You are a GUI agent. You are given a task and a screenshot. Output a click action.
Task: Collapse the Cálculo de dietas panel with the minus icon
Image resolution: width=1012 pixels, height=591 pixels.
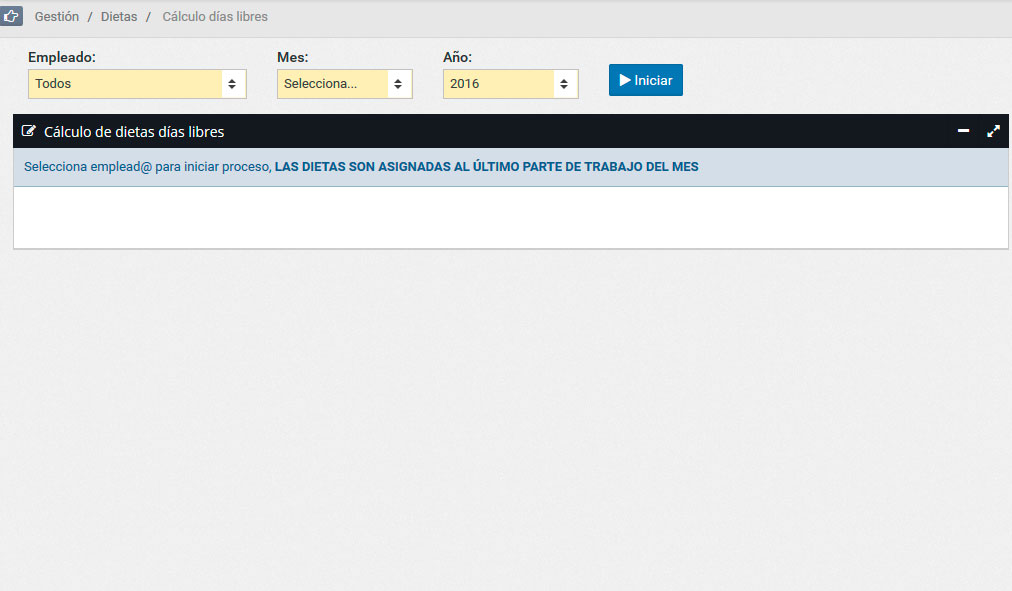(963, 131)
